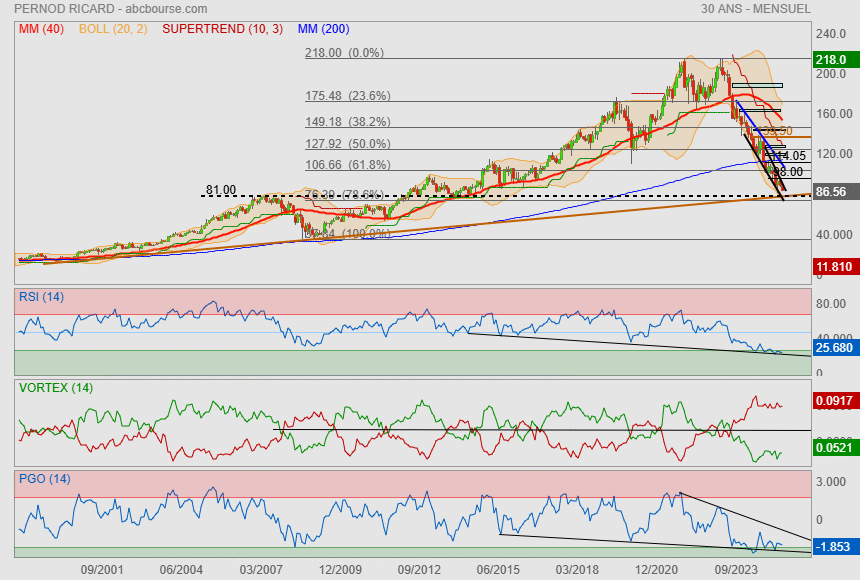Viewport: 860px width, 580px height.
Task: Click the 06/2004 date axis label
Action: pyautogui.click(x=181, y=570)
